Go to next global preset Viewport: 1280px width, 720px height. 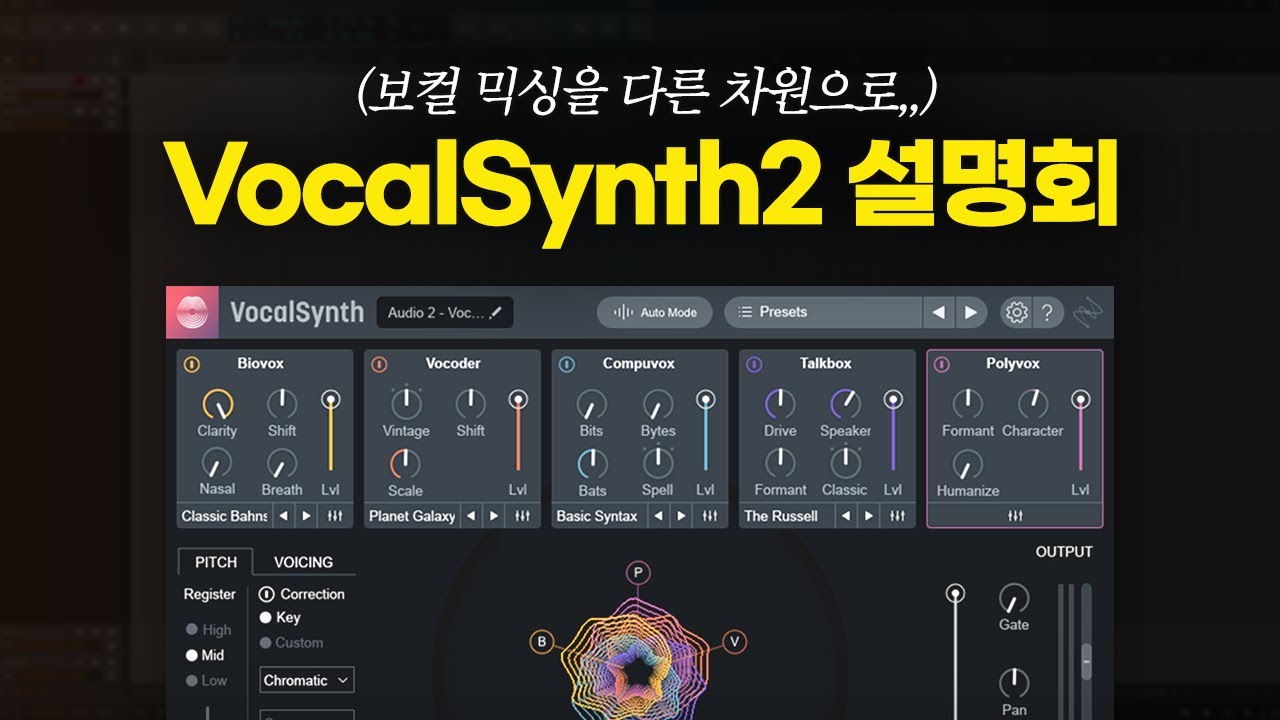(x=970, y=312)
